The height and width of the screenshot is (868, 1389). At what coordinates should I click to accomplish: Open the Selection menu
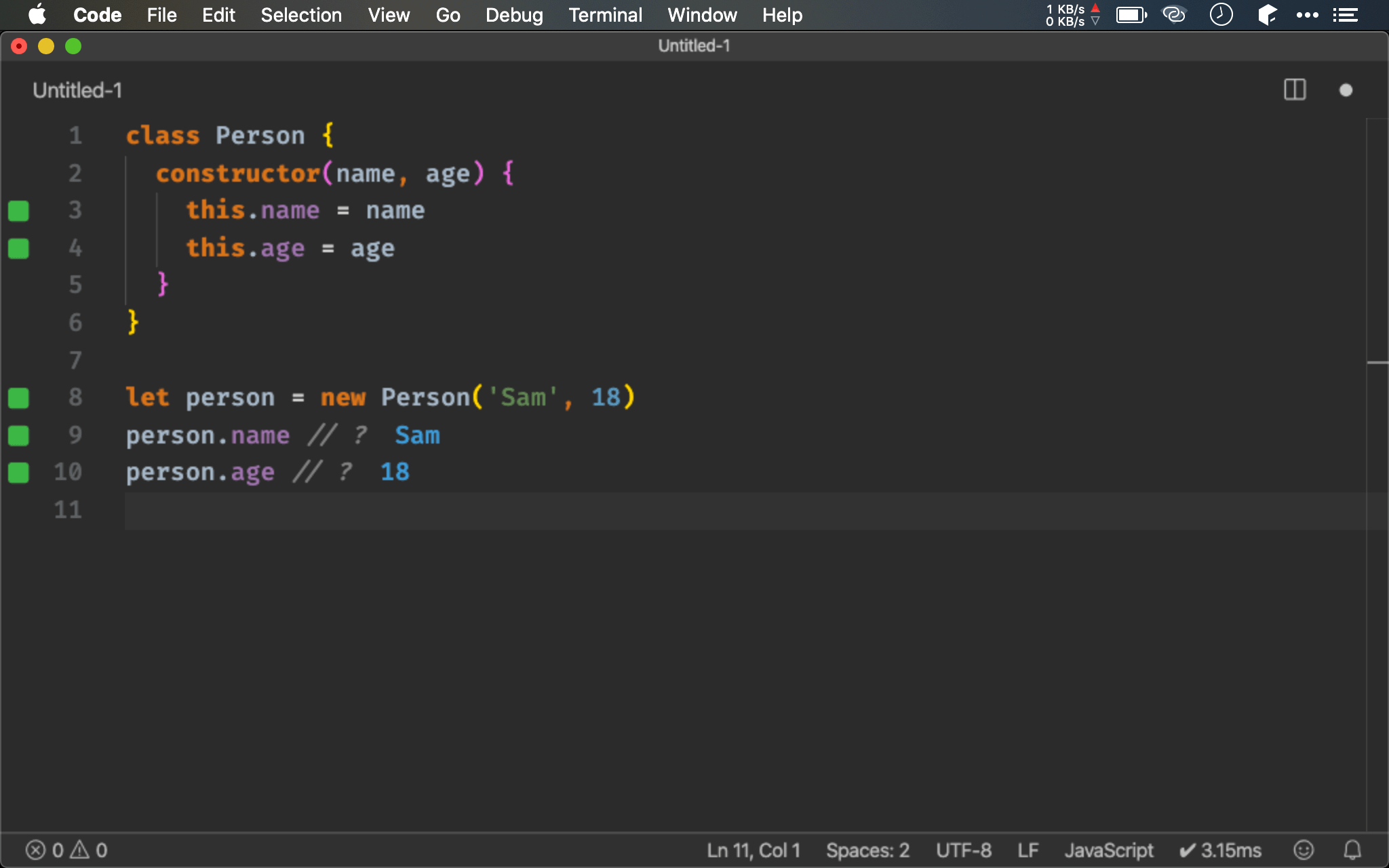[301, 15]
